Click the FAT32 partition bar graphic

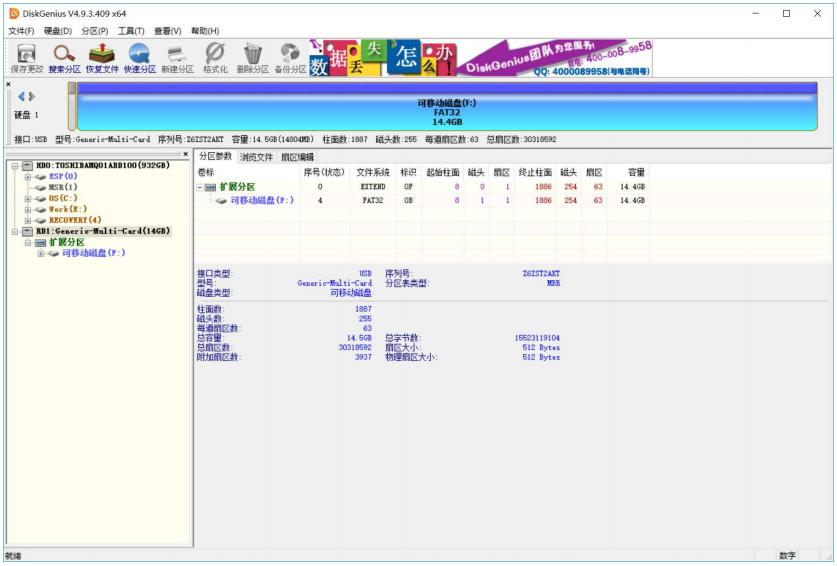point(447,107)
